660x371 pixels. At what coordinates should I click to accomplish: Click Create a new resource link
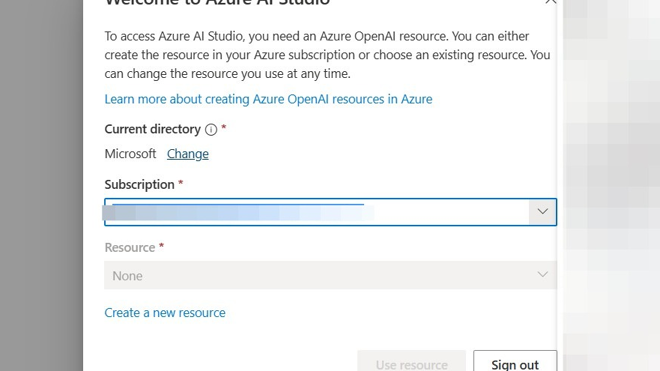click(x=165, y=312)
